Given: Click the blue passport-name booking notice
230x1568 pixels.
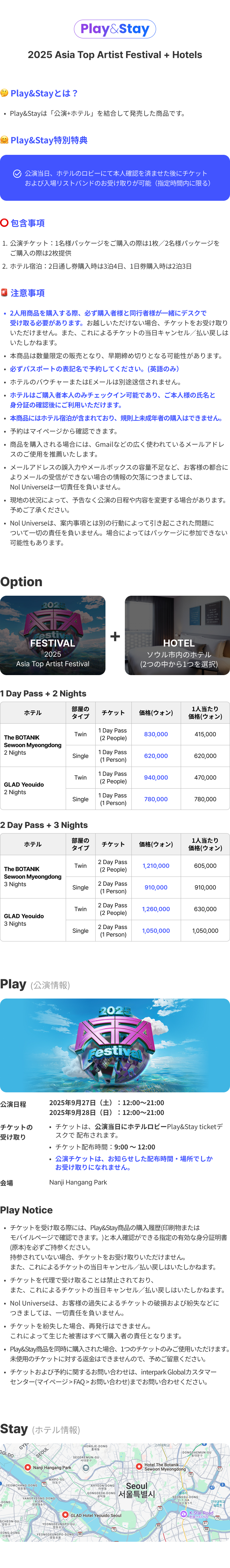Looking at the screenshot, I should [x=94, y=369].
